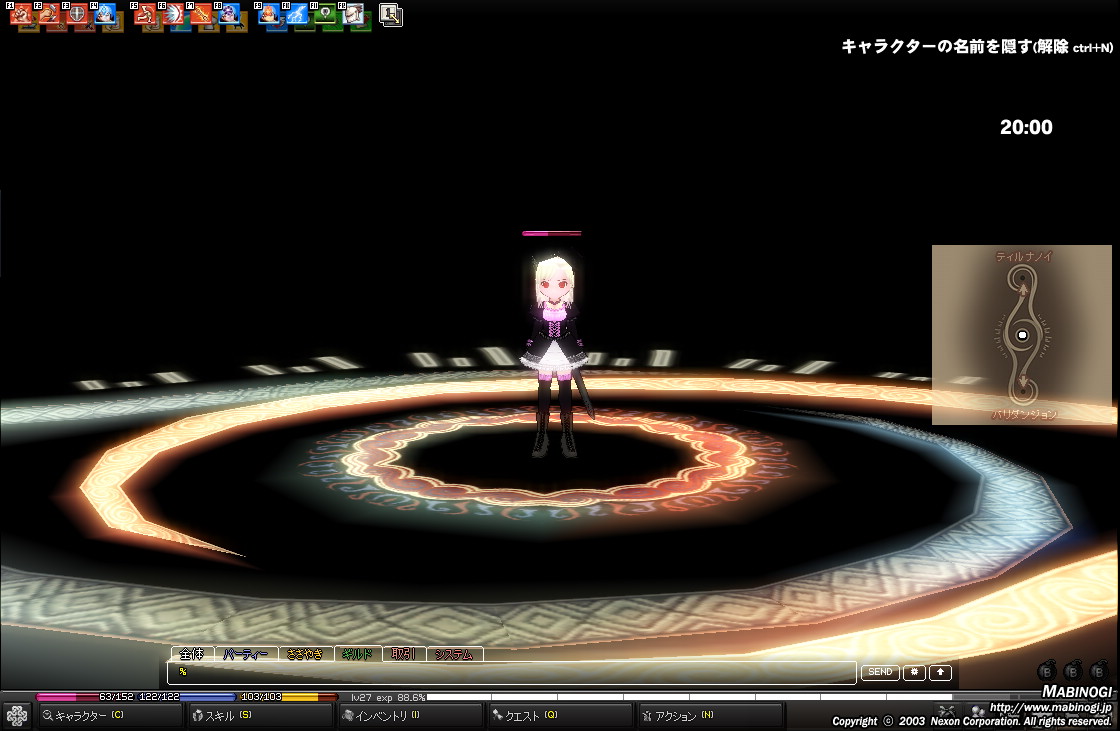Click the first bomb-shaped B icon
Viewport: 1120px width, 731px height.
(x=1046, y=670)
